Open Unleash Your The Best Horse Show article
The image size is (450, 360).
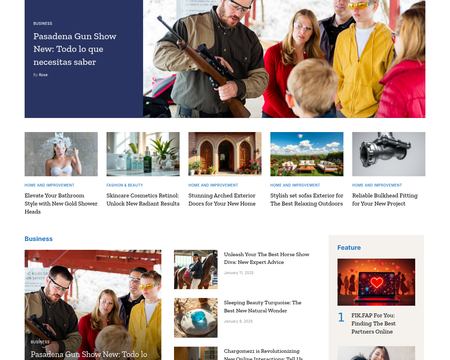click(267, 258)
